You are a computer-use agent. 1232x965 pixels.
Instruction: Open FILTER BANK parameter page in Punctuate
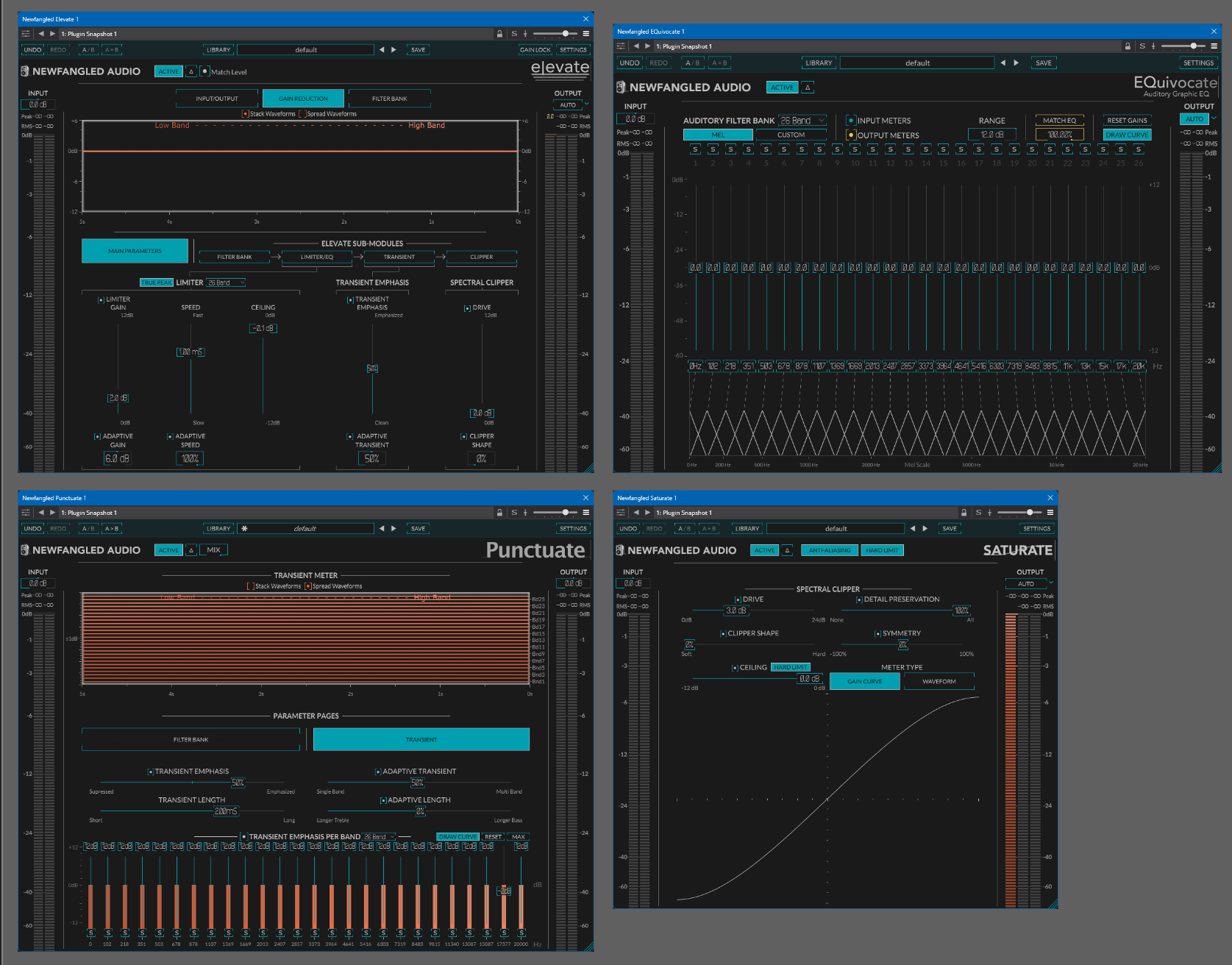pos(191,739)
